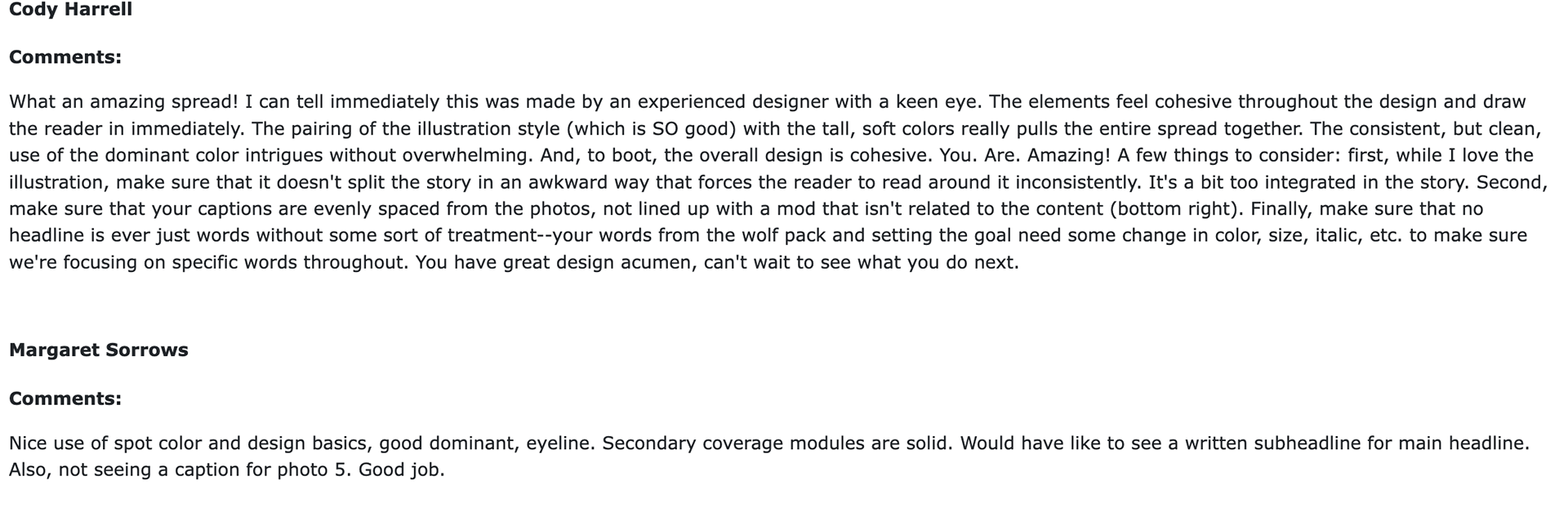Click the Comments label under Margaret Sorrows
The image size is (1568, 512).
[x=65, y=398]
